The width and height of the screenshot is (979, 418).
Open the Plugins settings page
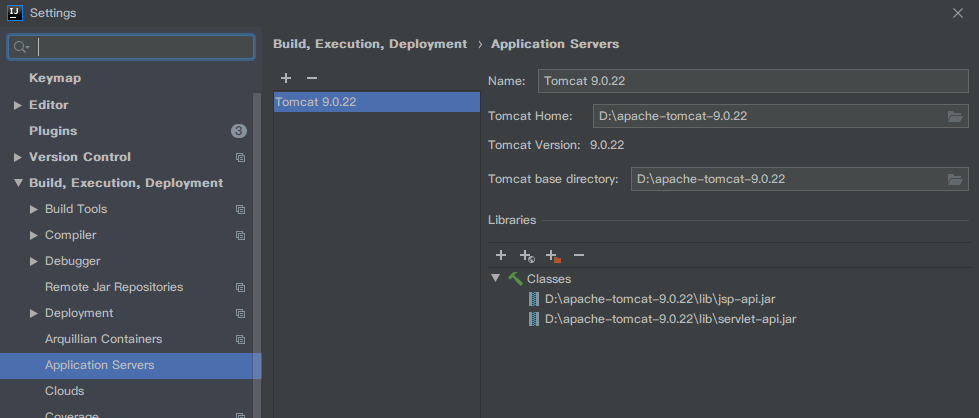[53, 131]
